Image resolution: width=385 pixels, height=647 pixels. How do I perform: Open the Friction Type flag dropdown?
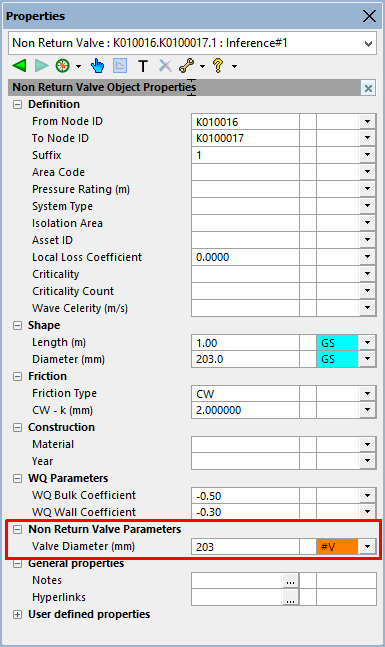click(x=367, y=393)
